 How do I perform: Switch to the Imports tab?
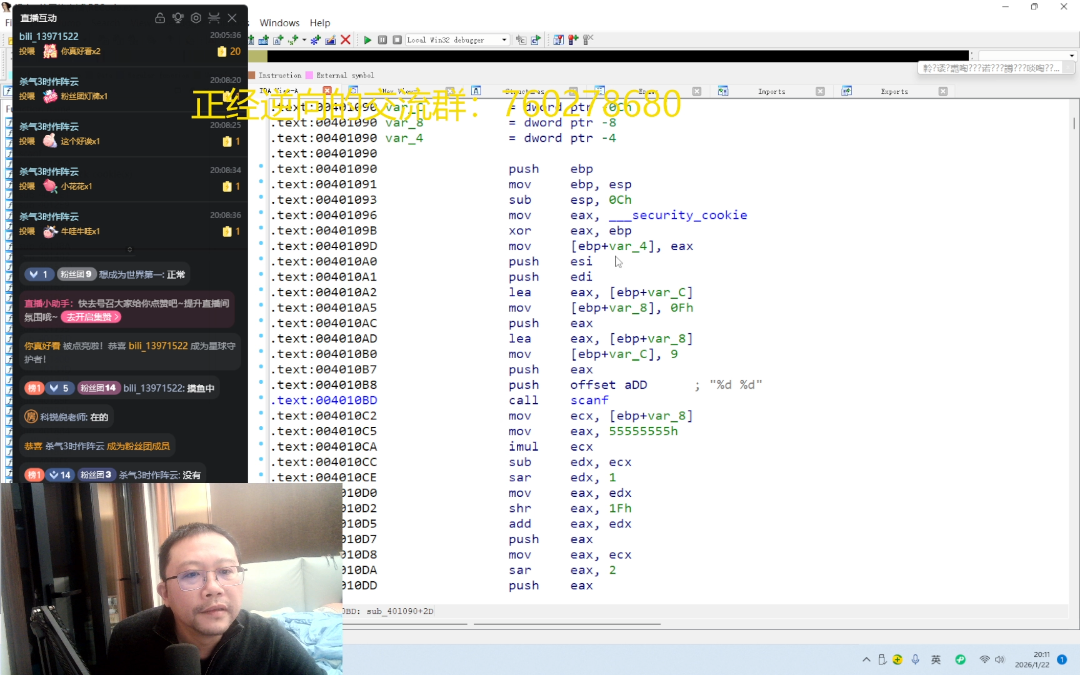click(x=771, y=91)
